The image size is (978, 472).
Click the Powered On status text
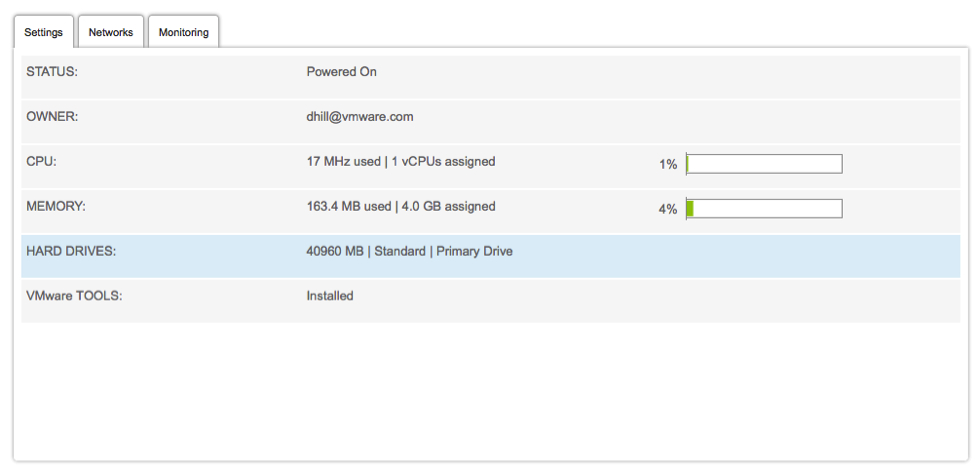click(x=341, y=72)
